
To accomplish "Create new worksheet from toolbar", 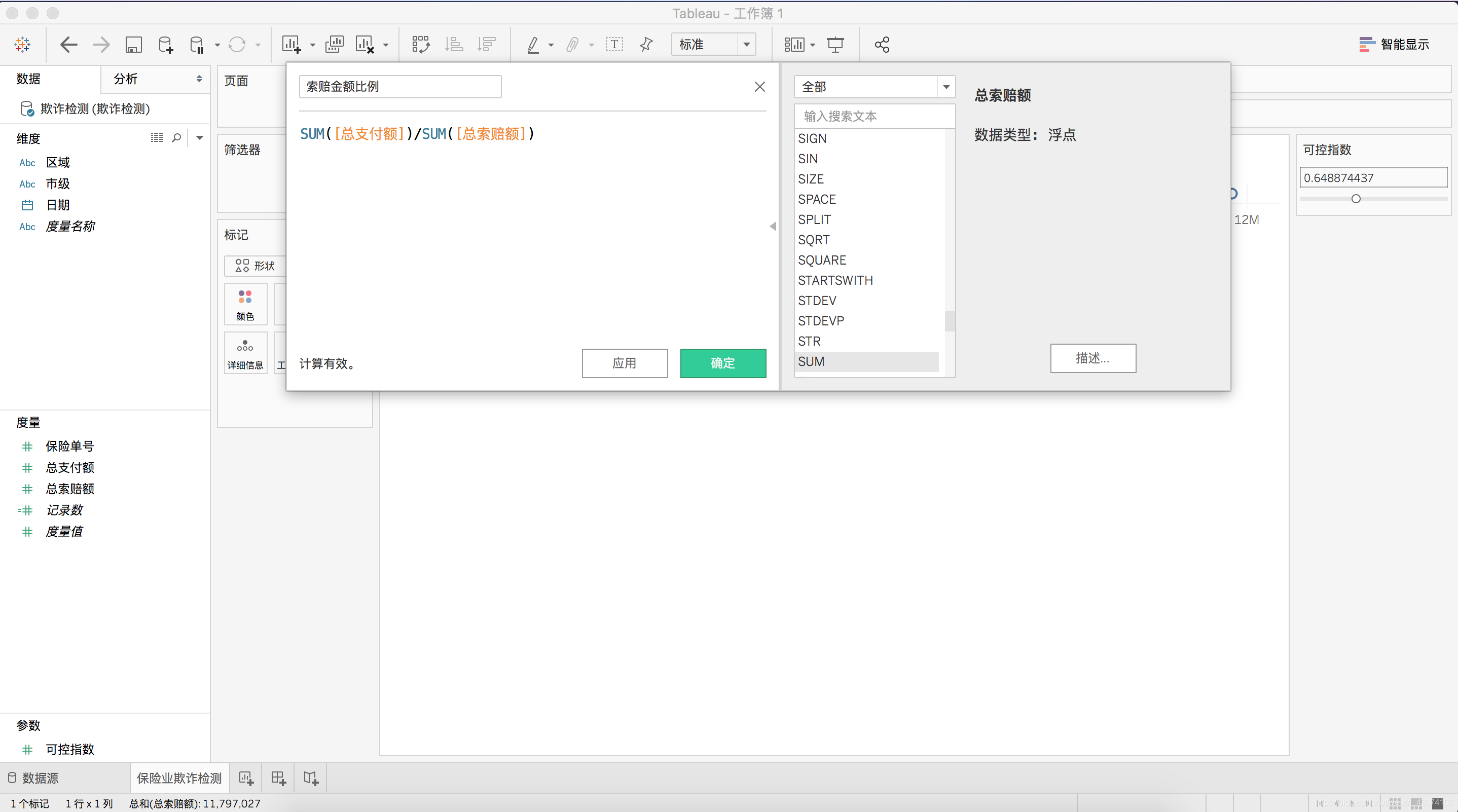I will point(291,44).
